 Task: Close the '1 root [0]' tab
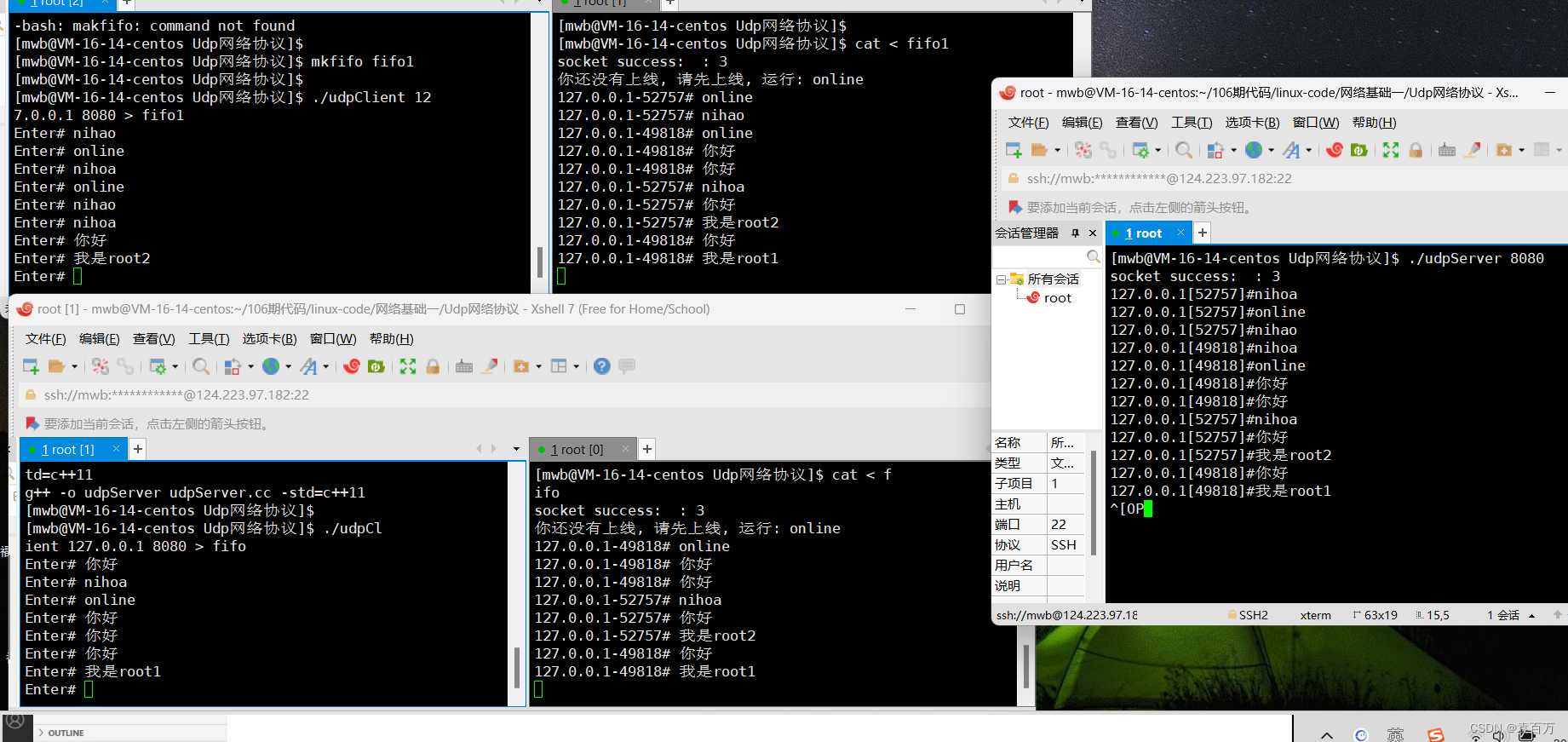[626, 448]
